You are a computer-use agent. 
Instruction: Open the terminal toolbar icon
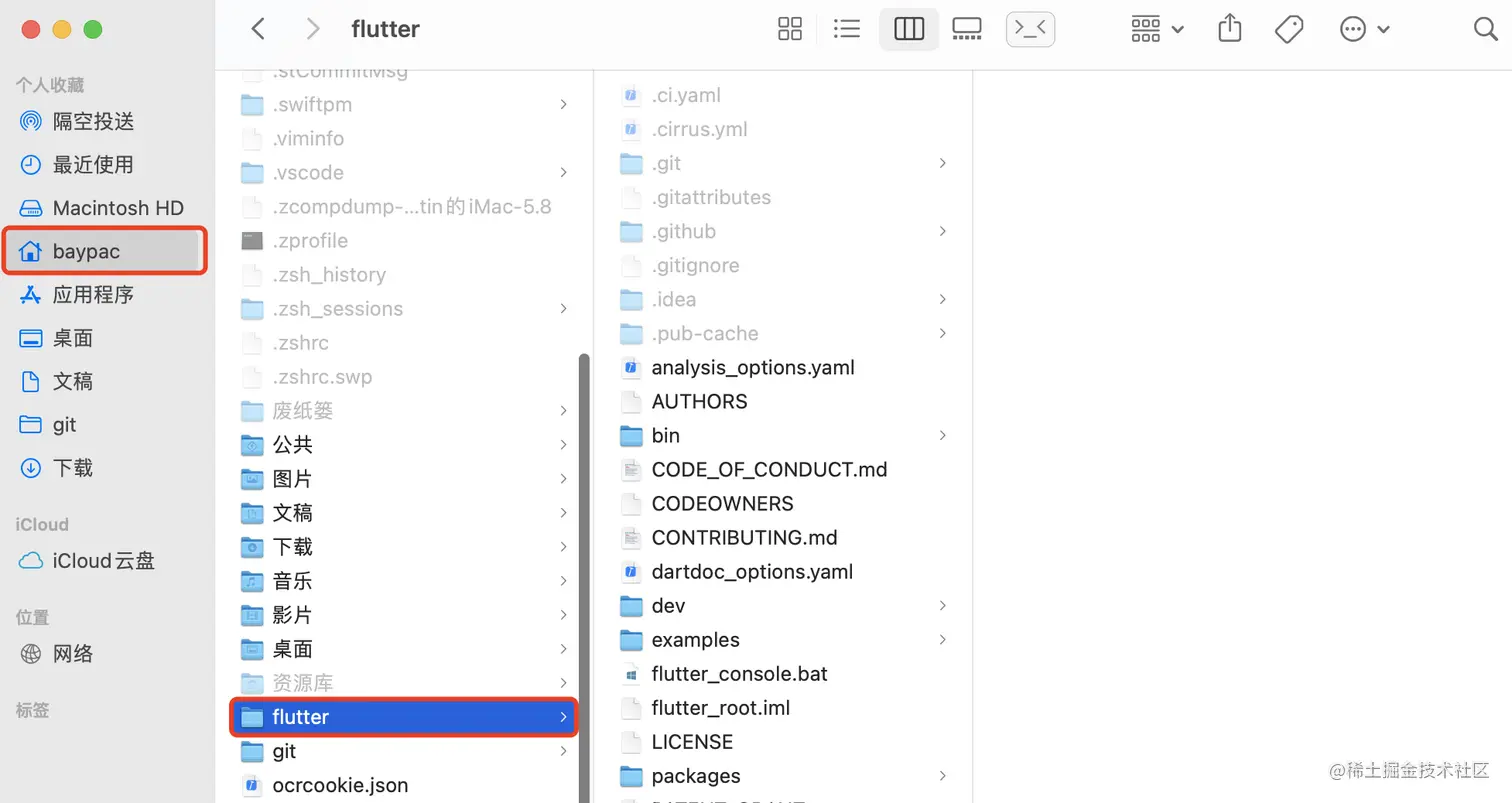(1030, 29)
